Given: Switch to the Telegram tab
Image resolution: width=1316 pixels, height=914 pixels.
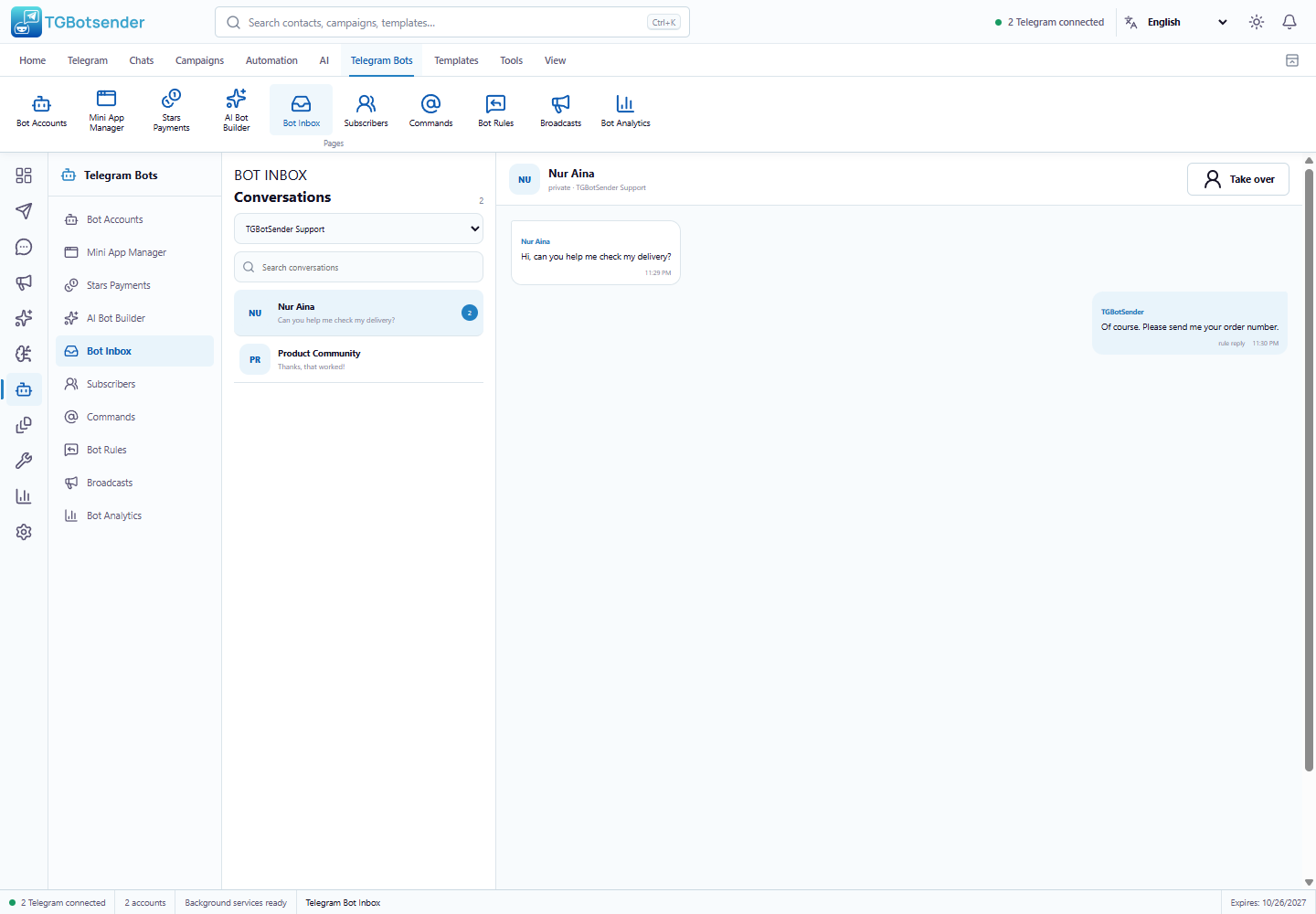Looking at the screenshot, I should point(88,60).
